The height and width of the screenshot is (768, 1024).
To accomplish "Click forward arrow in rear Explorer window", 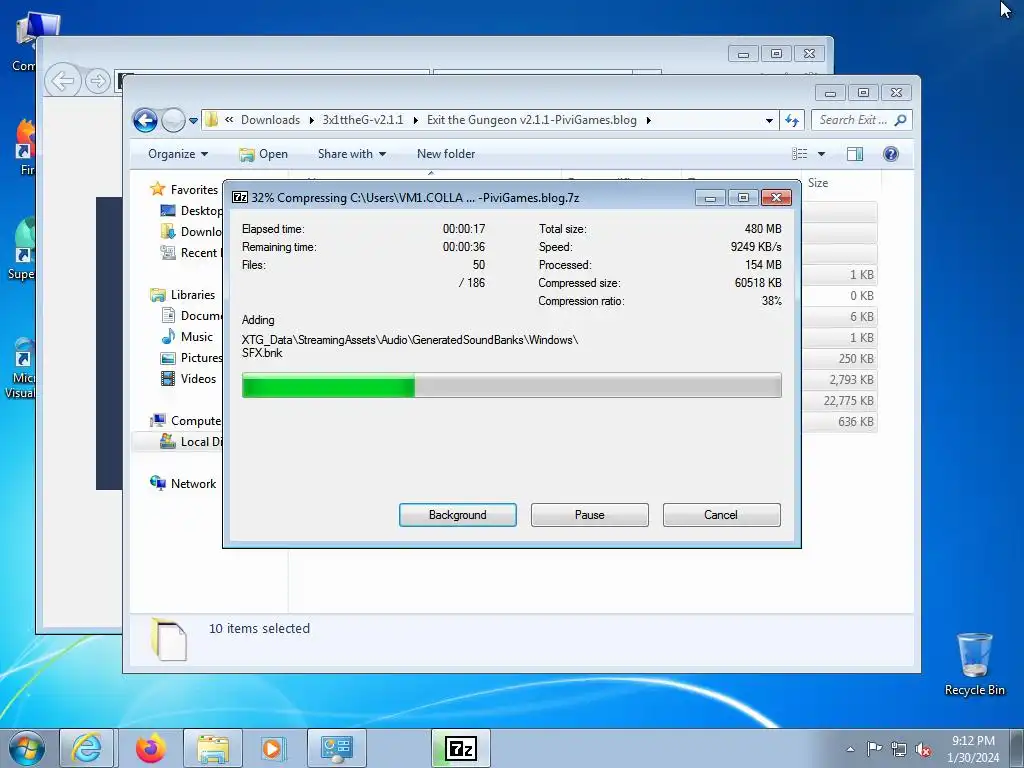I will point(97,81).
